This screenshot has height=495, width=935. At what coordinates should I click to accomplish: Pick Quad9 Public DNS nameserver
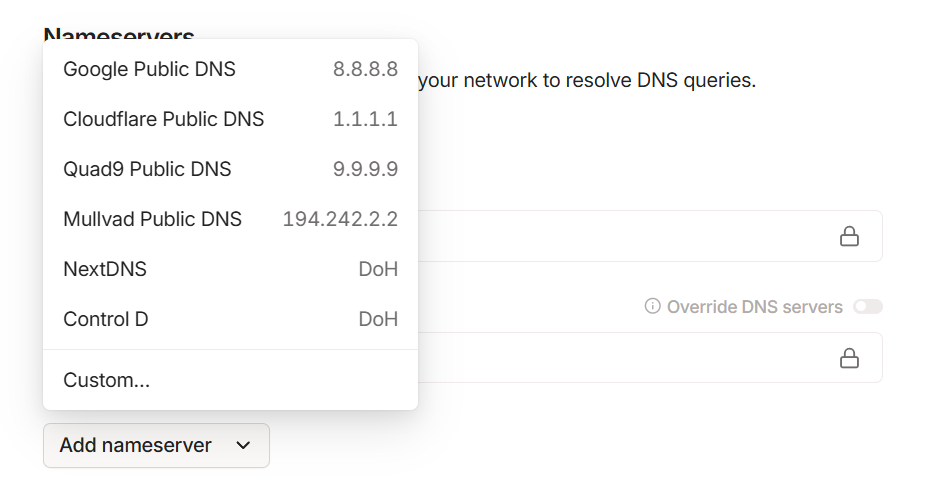tap(147, 169)
